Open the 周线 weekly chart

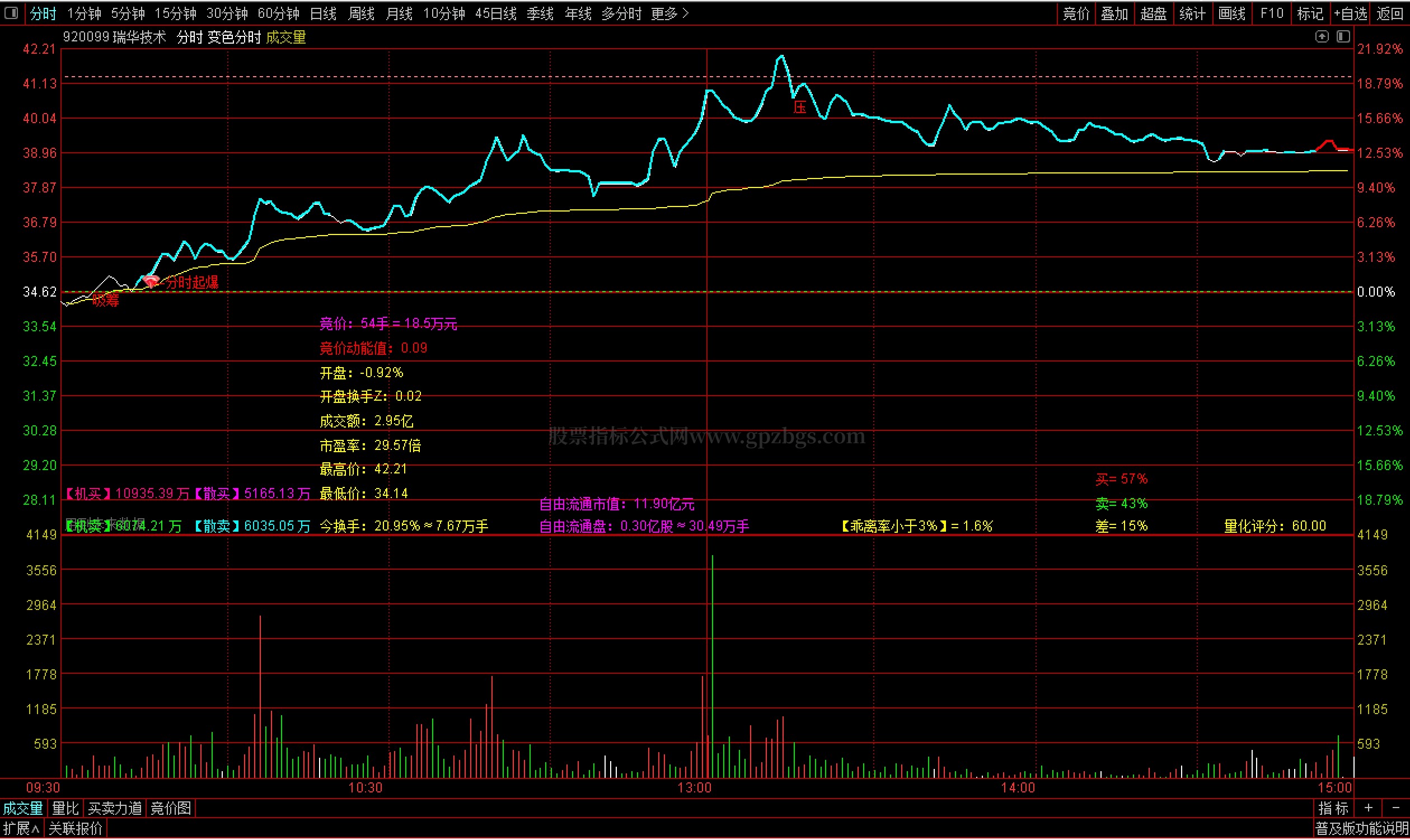360,13
